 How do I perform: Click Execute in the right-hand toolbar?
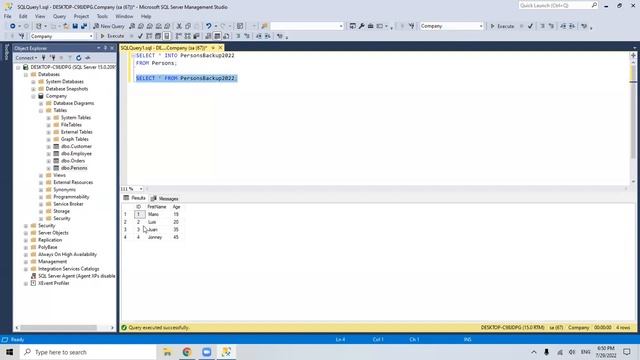coord(502,26)
